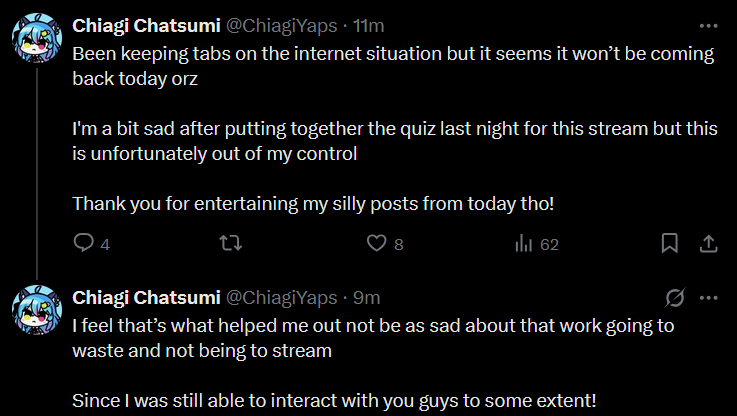
Task: Repost the first Chiagi Chatsumi post
Action: (231, 243)
